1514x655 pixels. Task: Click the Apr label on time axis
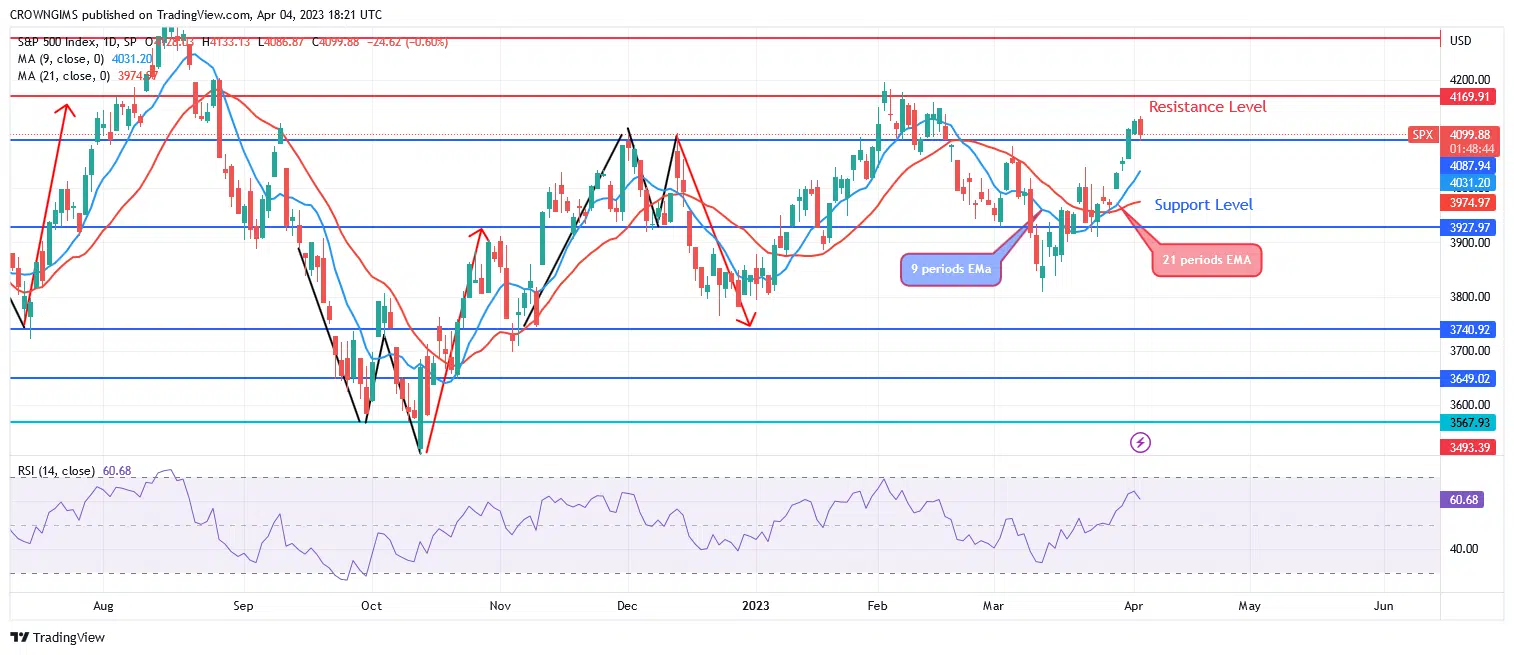(1131, 606)
